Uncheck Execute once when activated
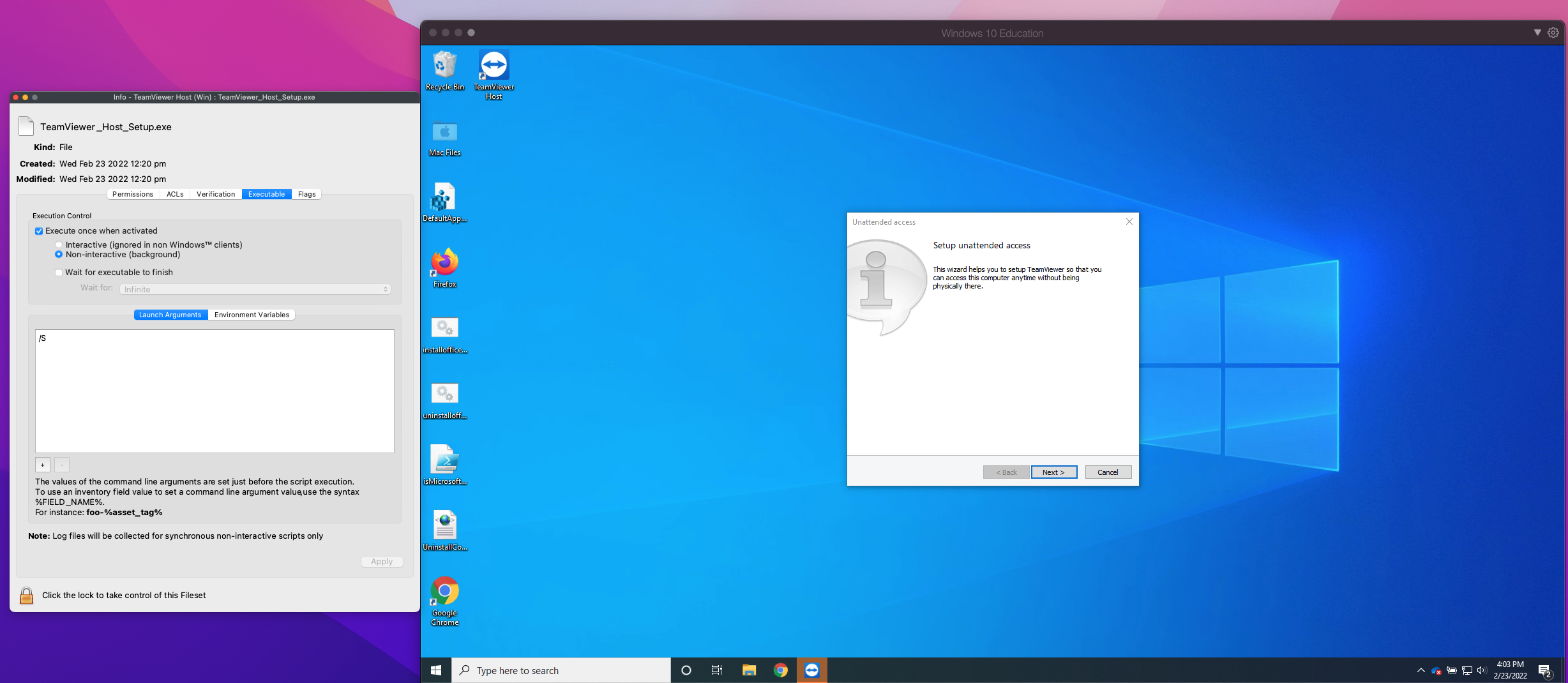Screen dimensions: 1568x683 (38, 230)
